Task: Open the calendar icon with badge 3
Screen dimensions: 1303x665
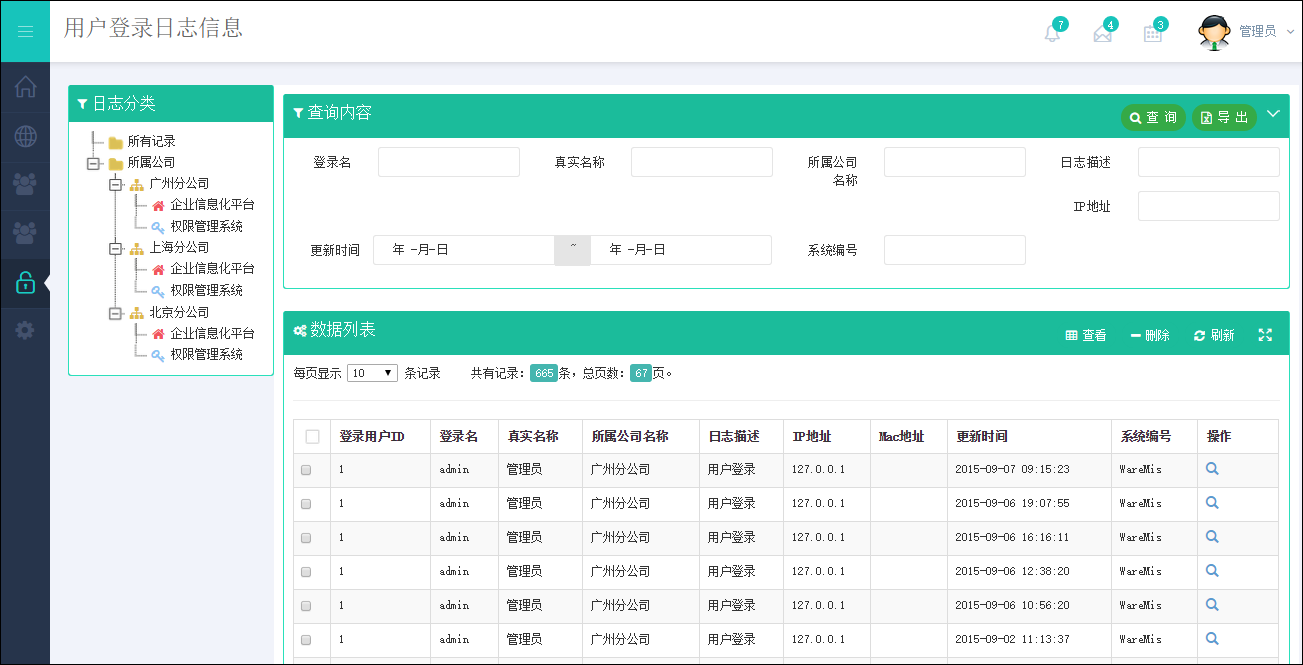Action: tap(1152, 31)
